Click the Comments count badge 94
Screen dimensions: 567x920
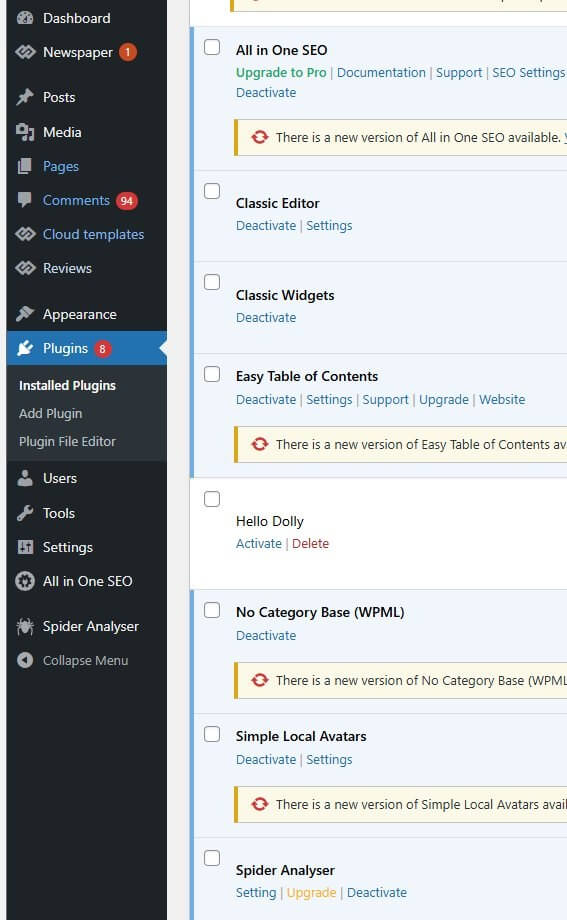click(x=127, y=201)
